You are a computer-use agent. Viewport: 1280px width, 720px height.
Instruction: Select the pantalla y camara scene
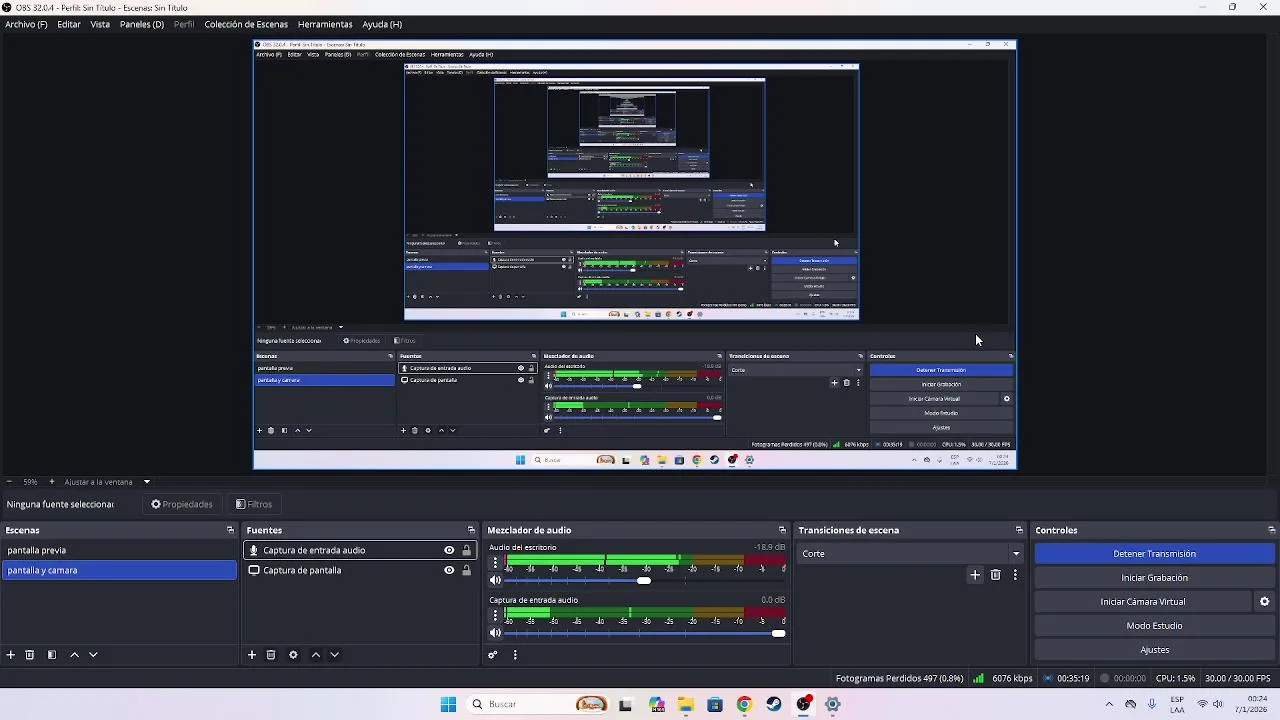(119, 570)
